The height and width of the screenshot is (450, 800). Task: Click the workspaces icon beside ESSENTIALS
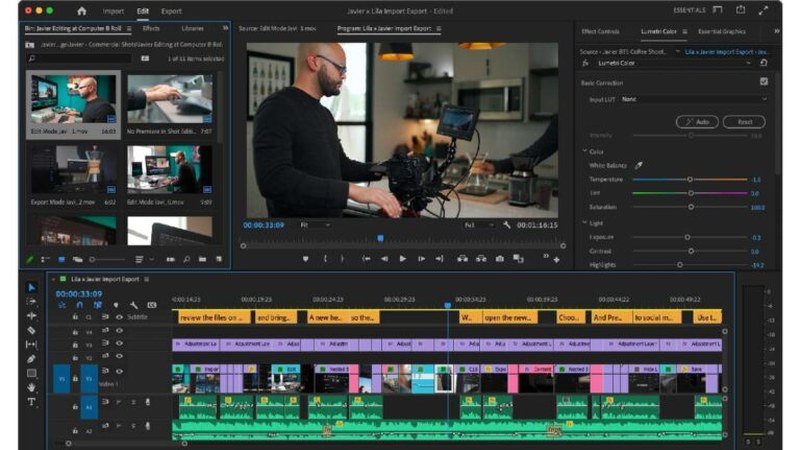[718, 10]
